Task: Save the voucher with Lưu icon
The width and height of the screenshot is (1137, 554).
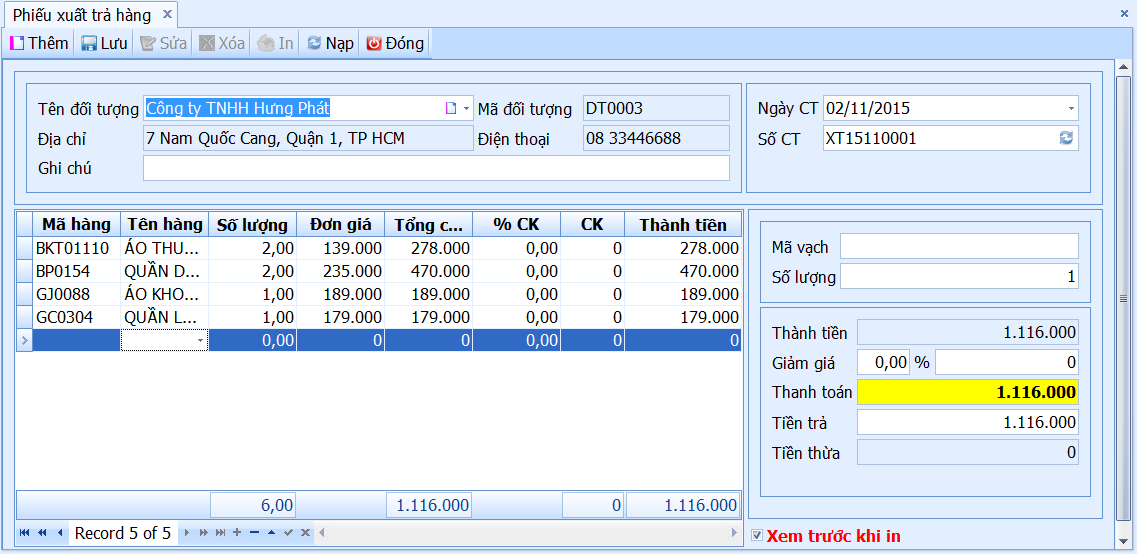Action: 89,44
